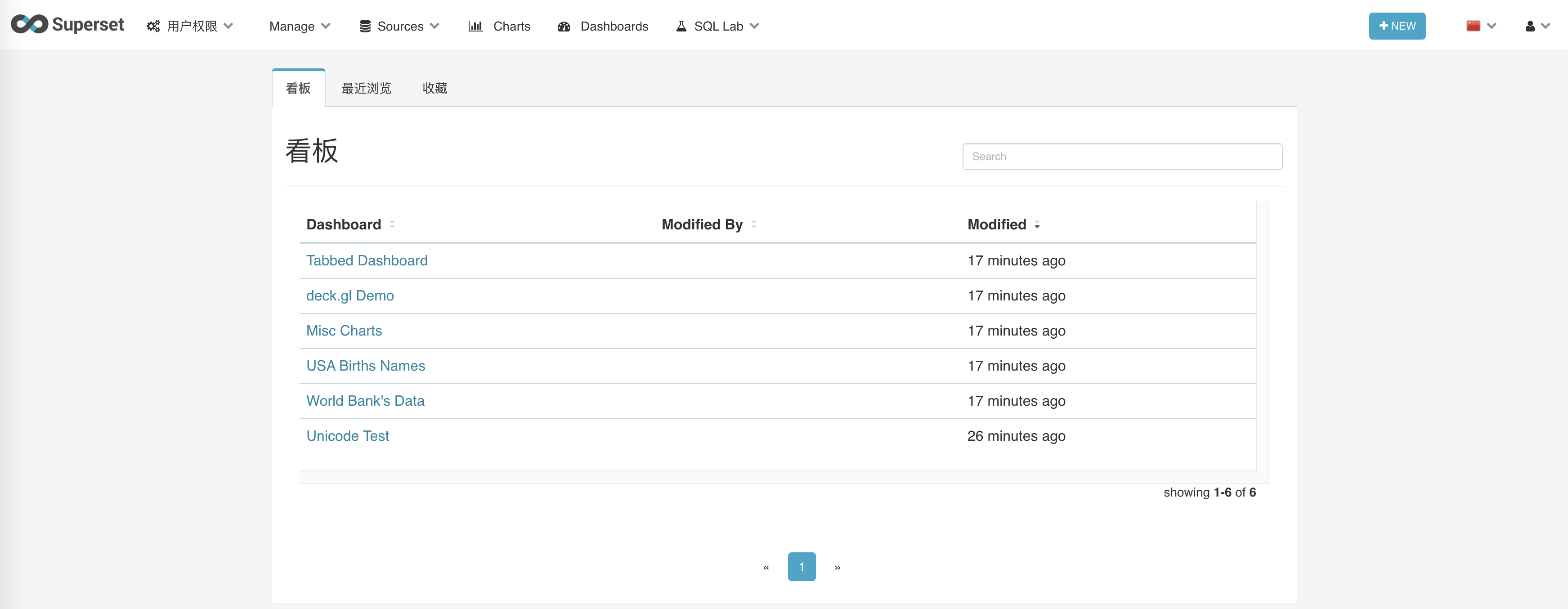The width and height of the screenshot is (1568, 609).
Task: Open the Tabbed Dashboard link
Action: pyautogui.click(x=367, y=261)
